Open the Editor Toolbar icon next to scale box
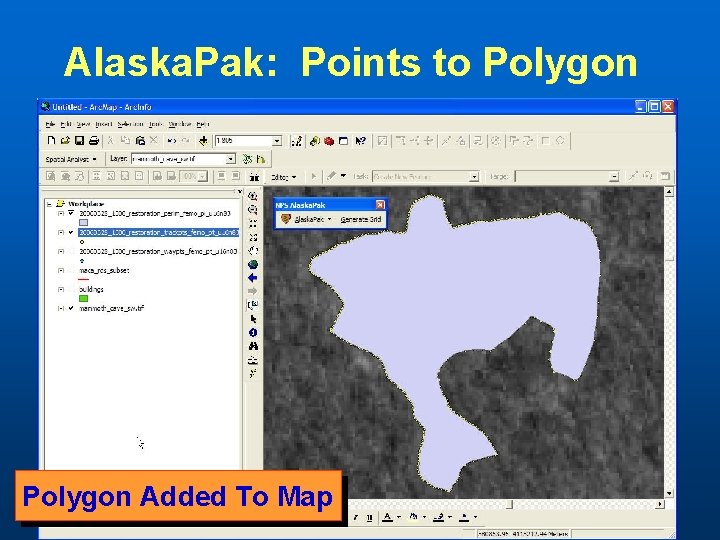720x540 pixels. coord(297,141)
